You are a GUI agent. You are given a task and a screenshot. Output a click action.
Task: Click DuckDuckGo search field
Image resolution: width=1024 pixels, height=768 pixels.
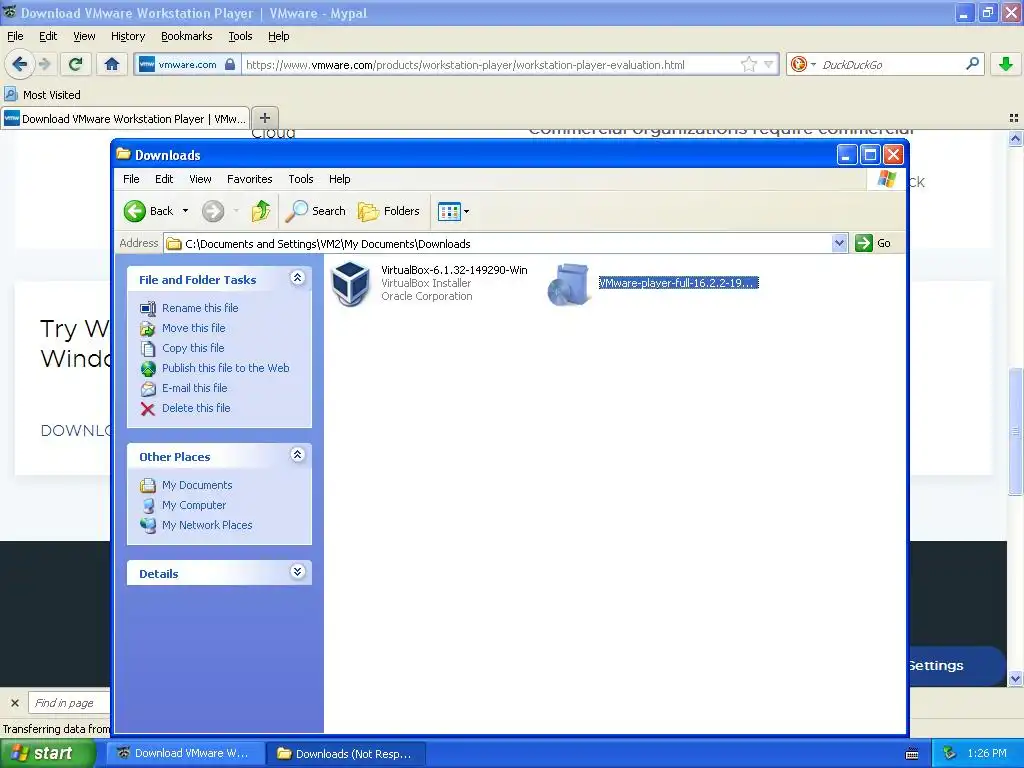[891, 64]
